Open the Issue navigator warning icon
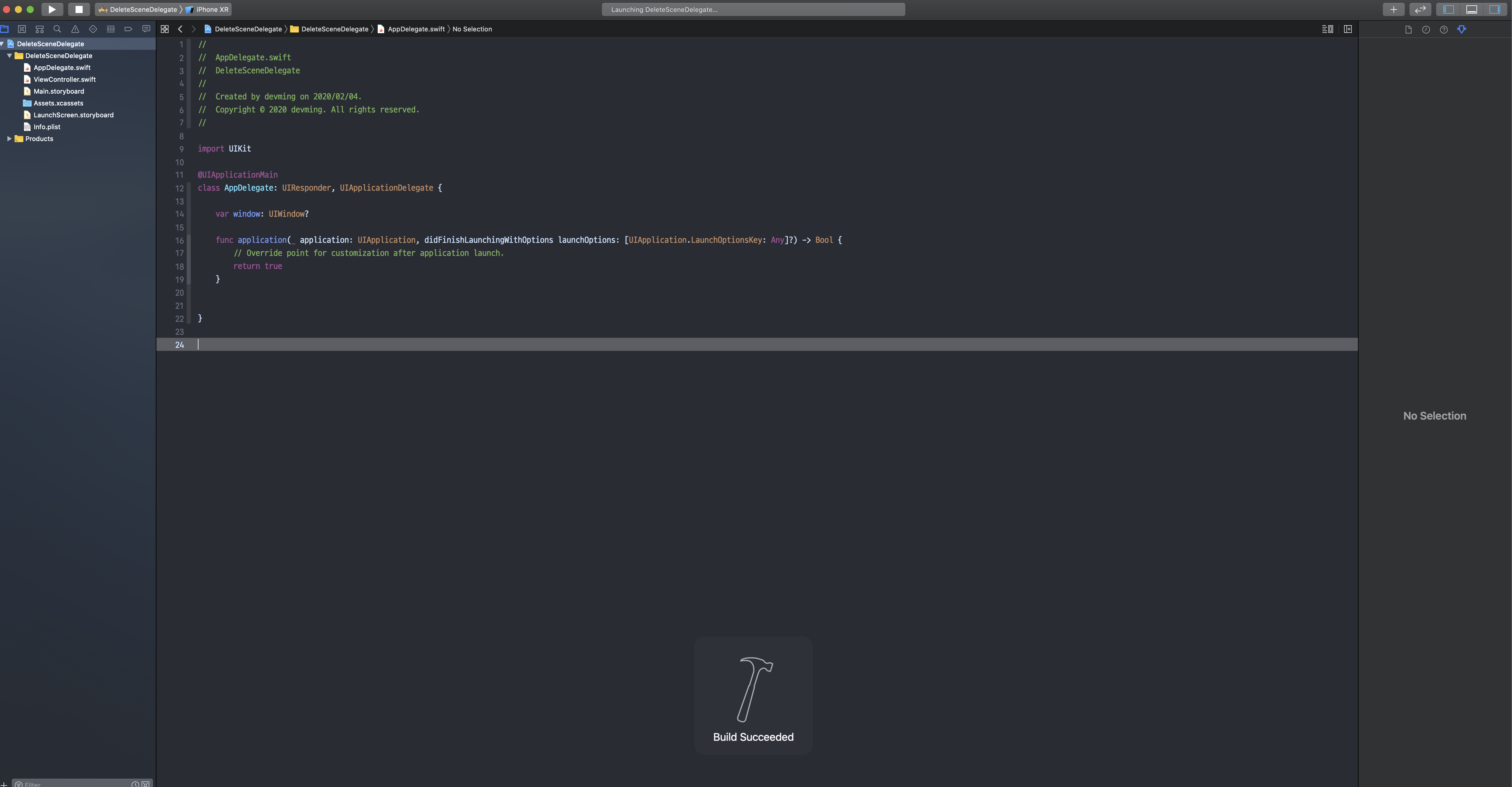The image size is (1512, 787). [x=75, y=29]
